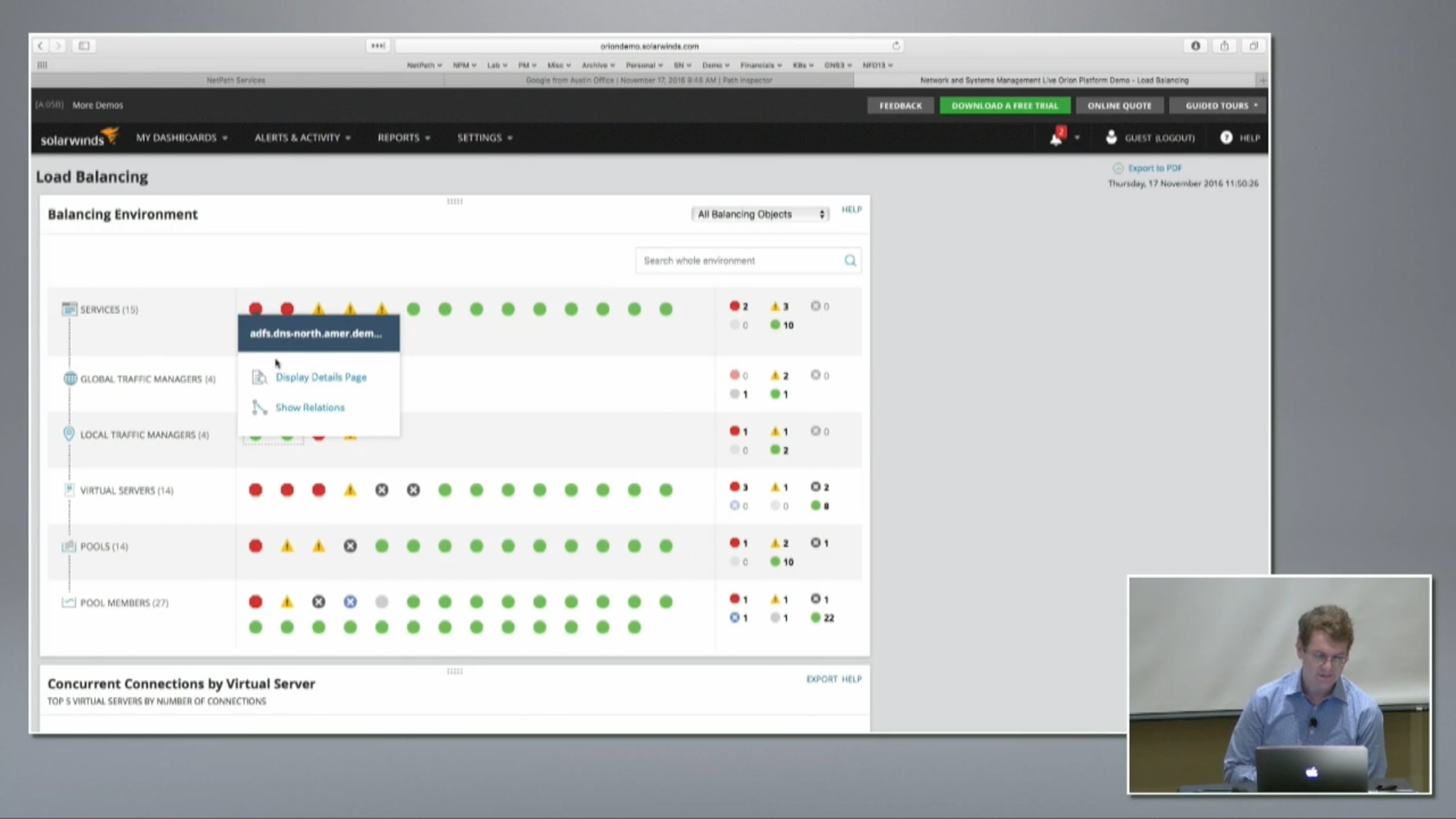Click the Global Traffic Managers globe icon

pyautogui.click(x=70, y=379)
